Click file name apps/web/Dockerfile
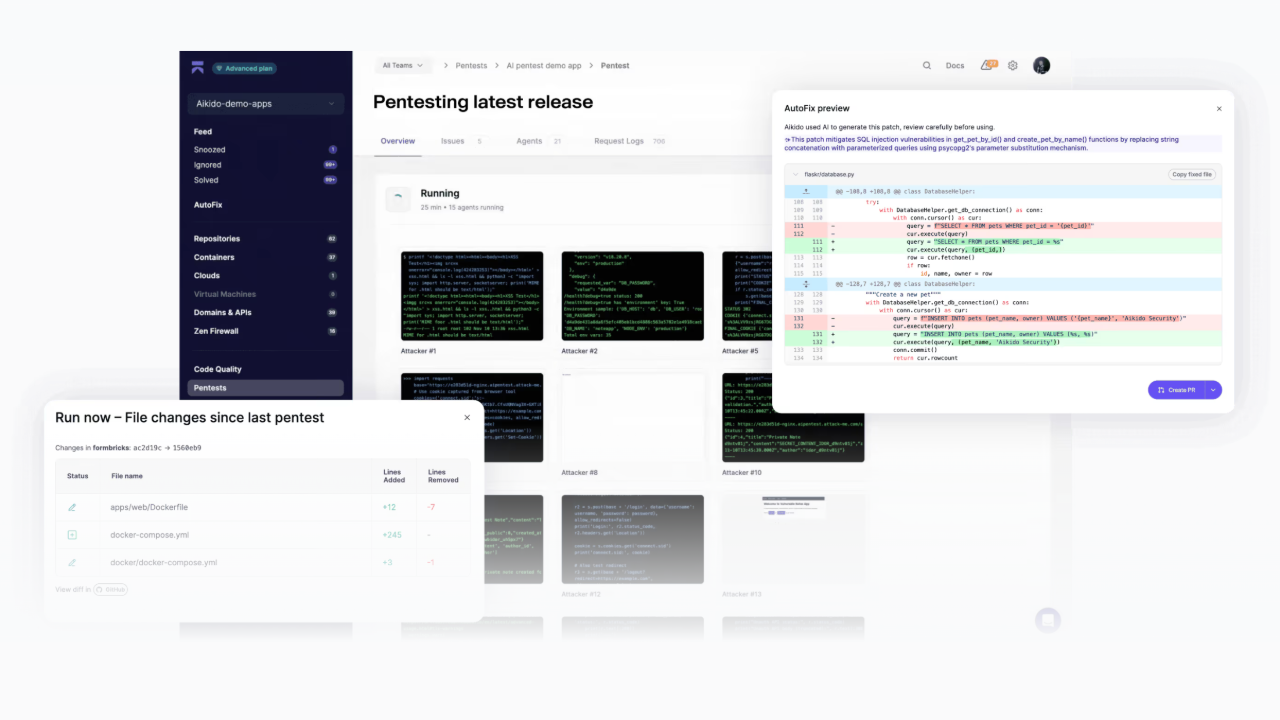This screenshot has width=1280, height=720. click(149, 507)
